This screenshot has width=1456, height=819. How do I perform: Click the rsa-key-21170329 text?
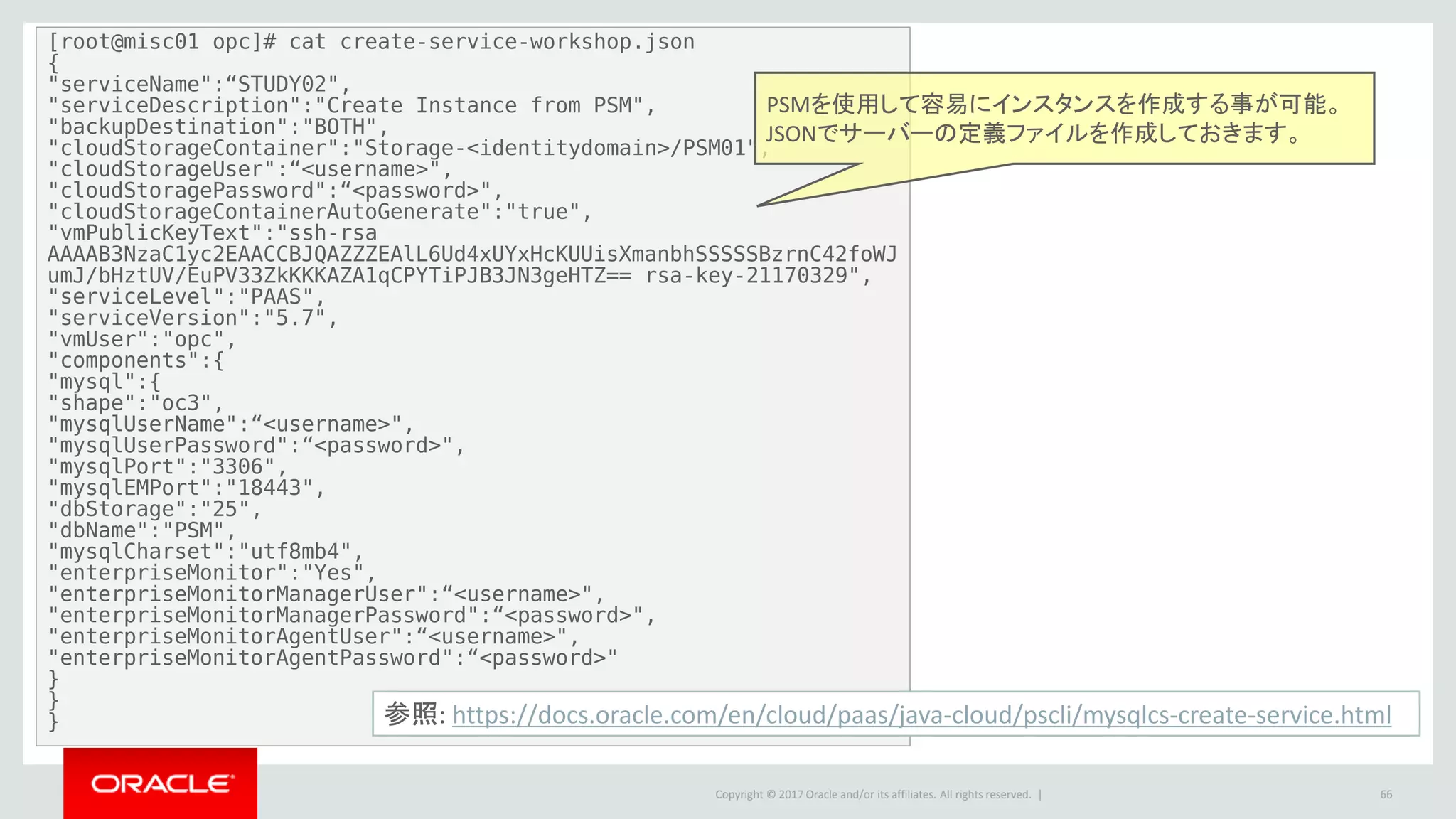(x=746, y=276)
